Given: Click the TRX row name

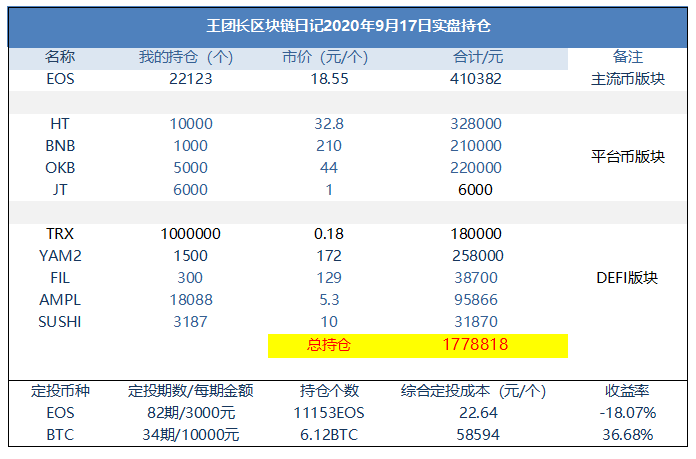Looking at the screenshot, I should 60,234.
